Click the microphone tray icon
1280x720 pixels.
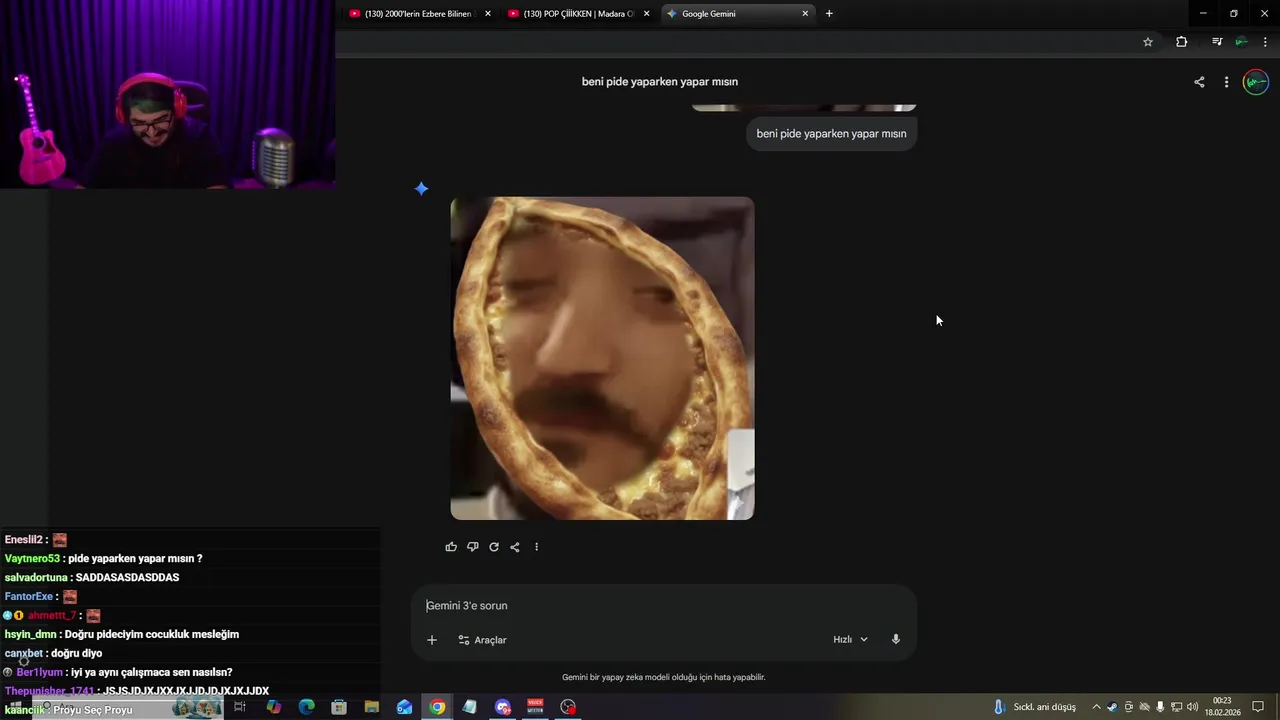tap(1160, 707)
